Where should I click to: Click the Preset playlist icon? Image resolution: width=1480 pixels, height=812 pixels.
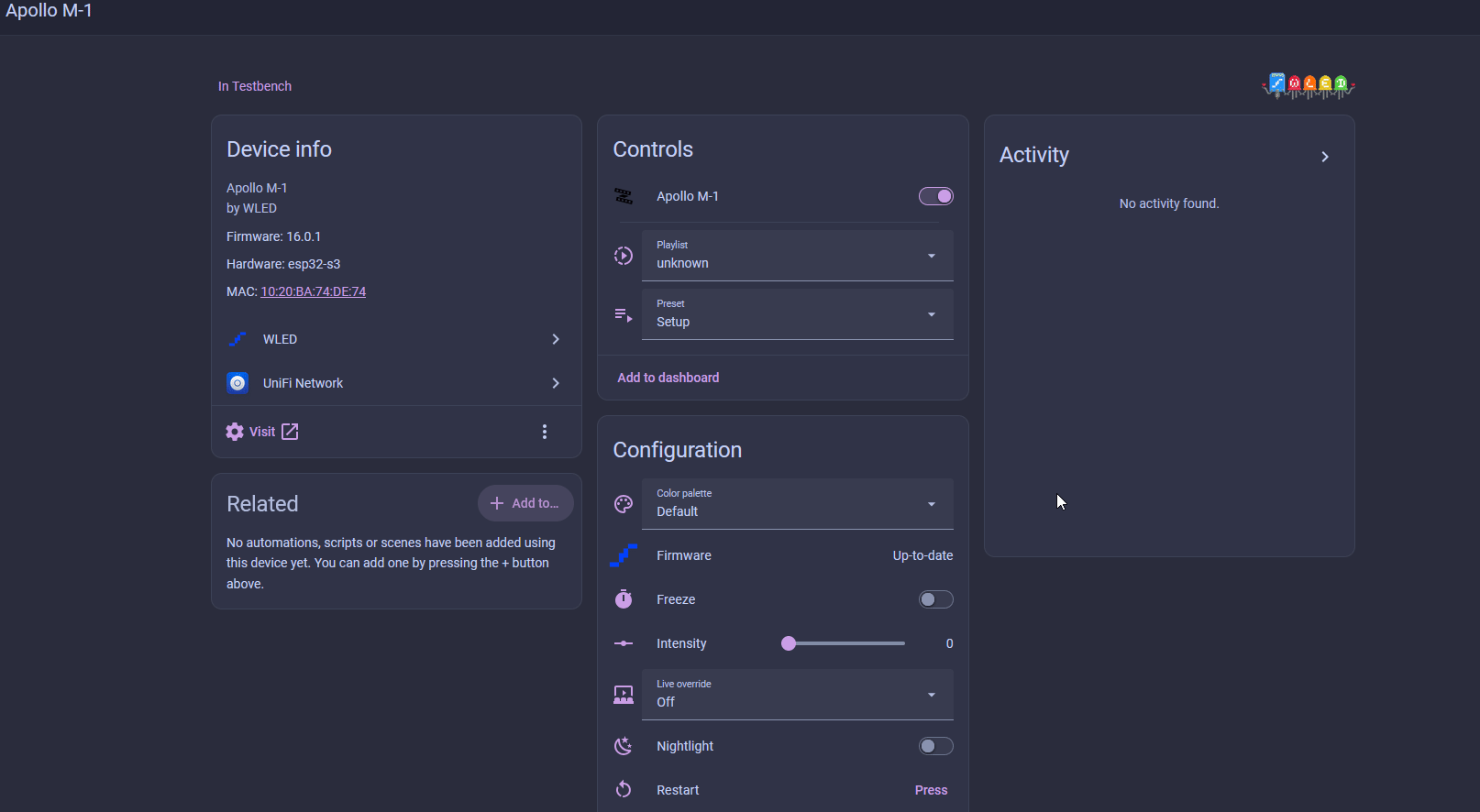click(x=624, y=314)
